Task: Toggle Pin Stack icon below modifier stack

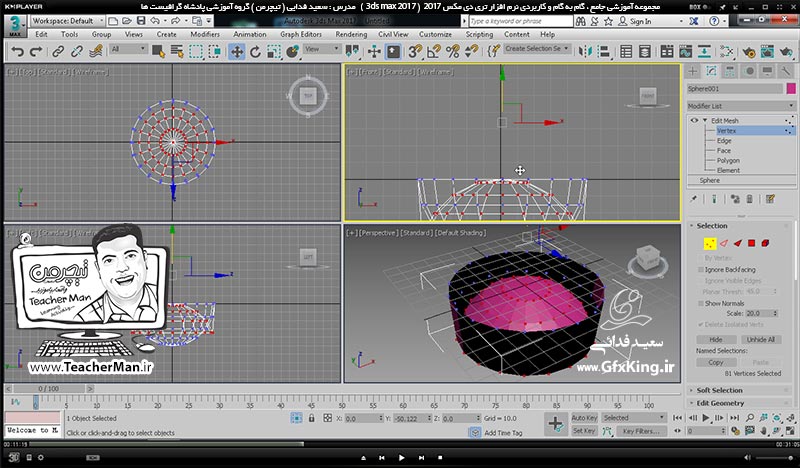Action: [693, 199]
